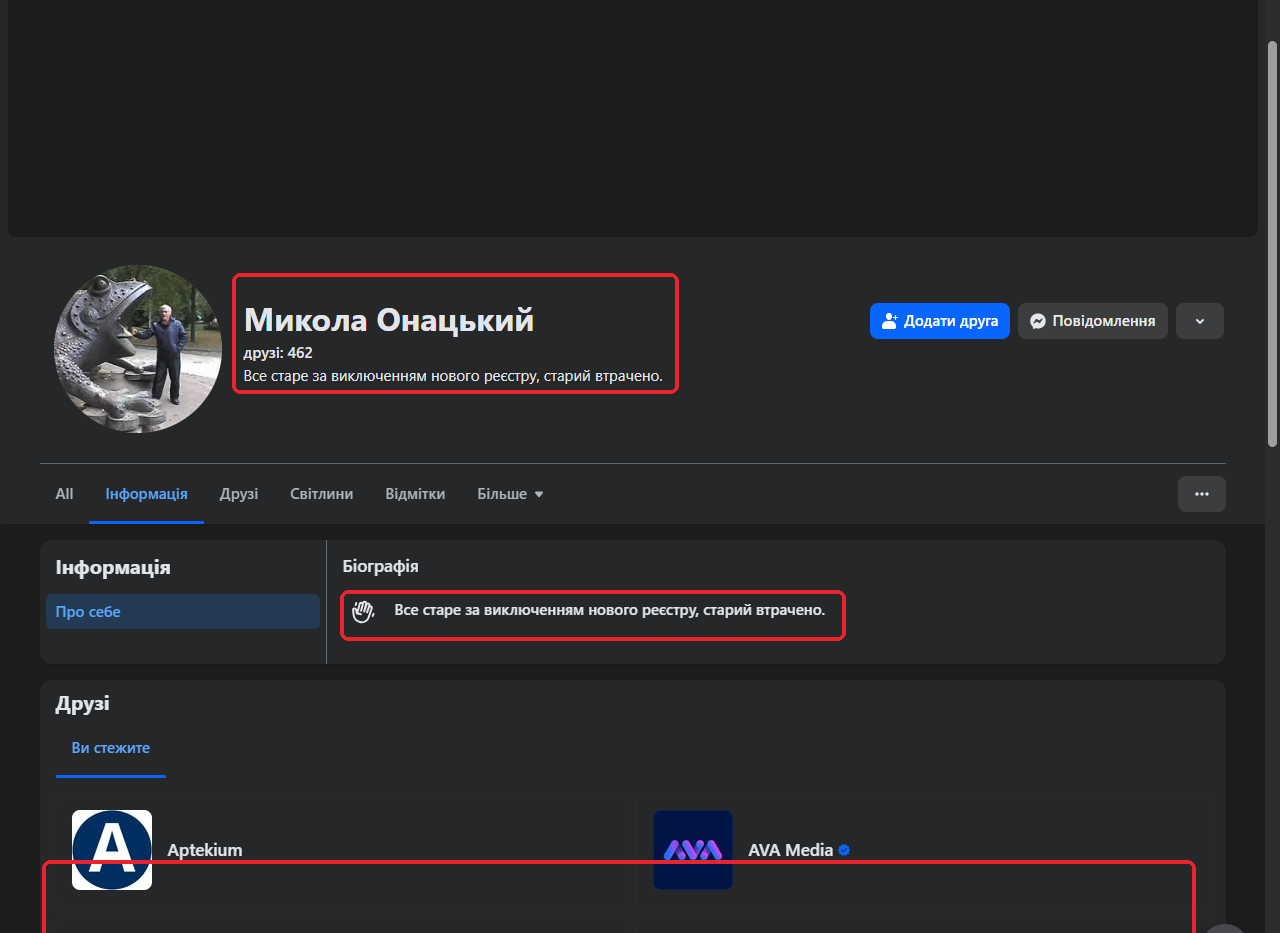Viewport: 1280px width, 933px height.
Task: Open the AVA Media page link
Action: point(791,850)
